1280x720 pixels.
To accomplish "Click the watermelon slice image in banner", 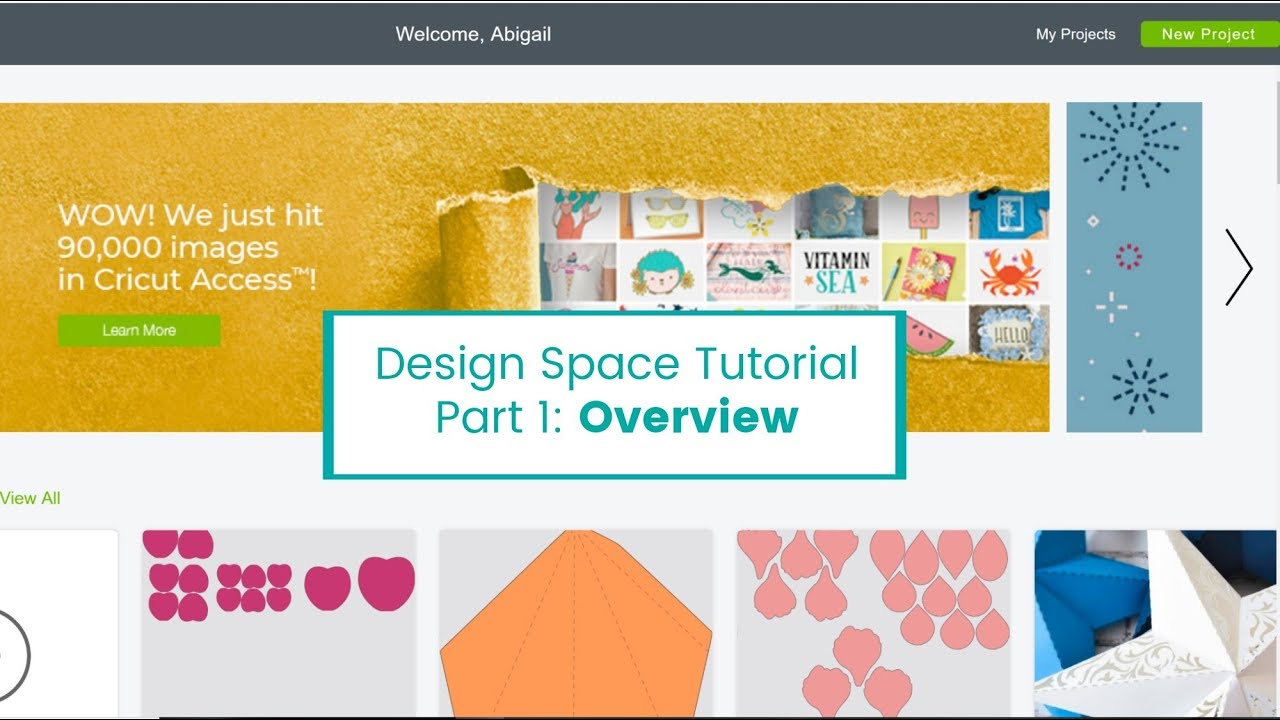I will [922, 330].
